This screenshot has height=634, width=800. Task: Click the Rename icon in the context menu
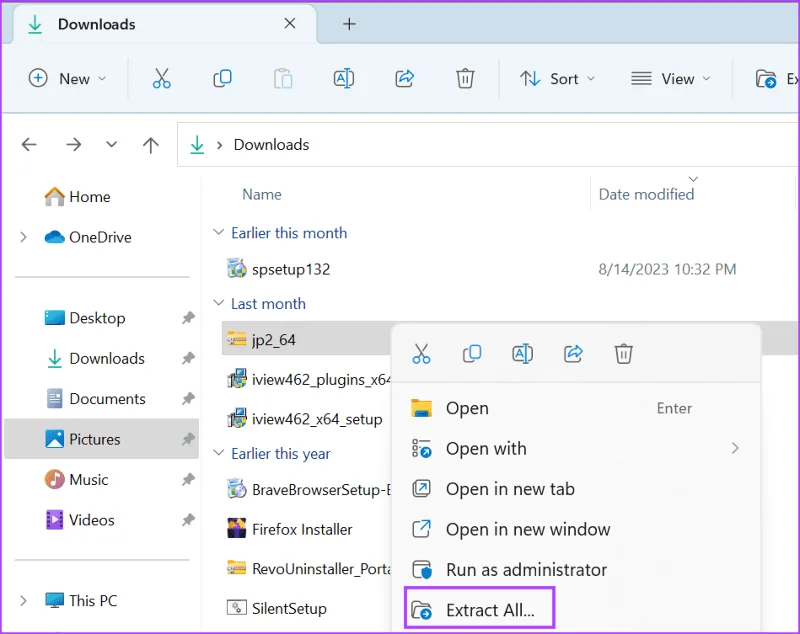[x=522, y=353]
